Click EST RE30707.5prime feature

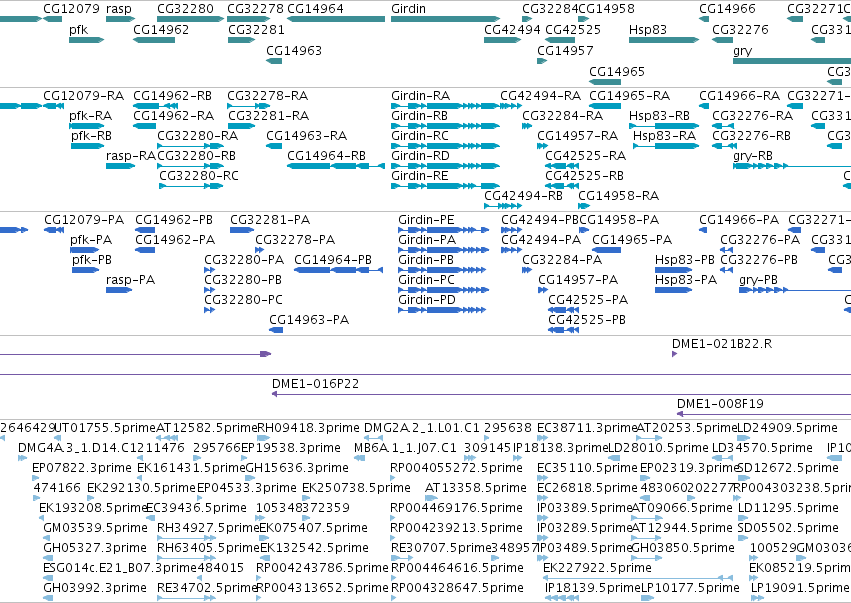coord(402,558)
